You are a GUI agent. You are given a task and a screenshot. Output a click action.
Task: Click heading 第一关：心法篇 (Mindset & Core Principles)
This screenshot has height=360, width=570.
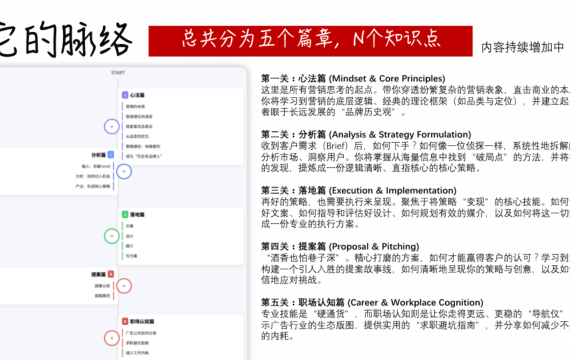click(x=353, y=79)
